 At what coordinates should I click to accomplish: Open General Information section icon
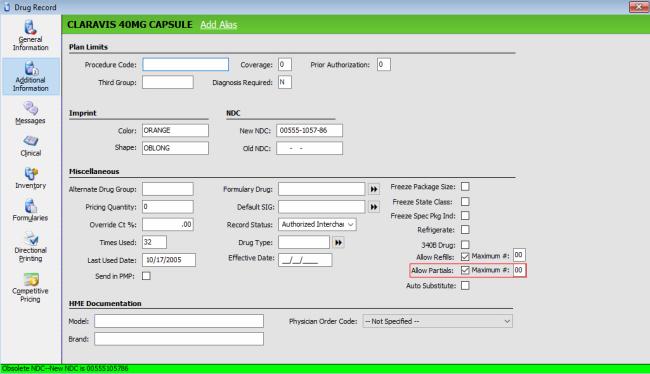point(30,27)
